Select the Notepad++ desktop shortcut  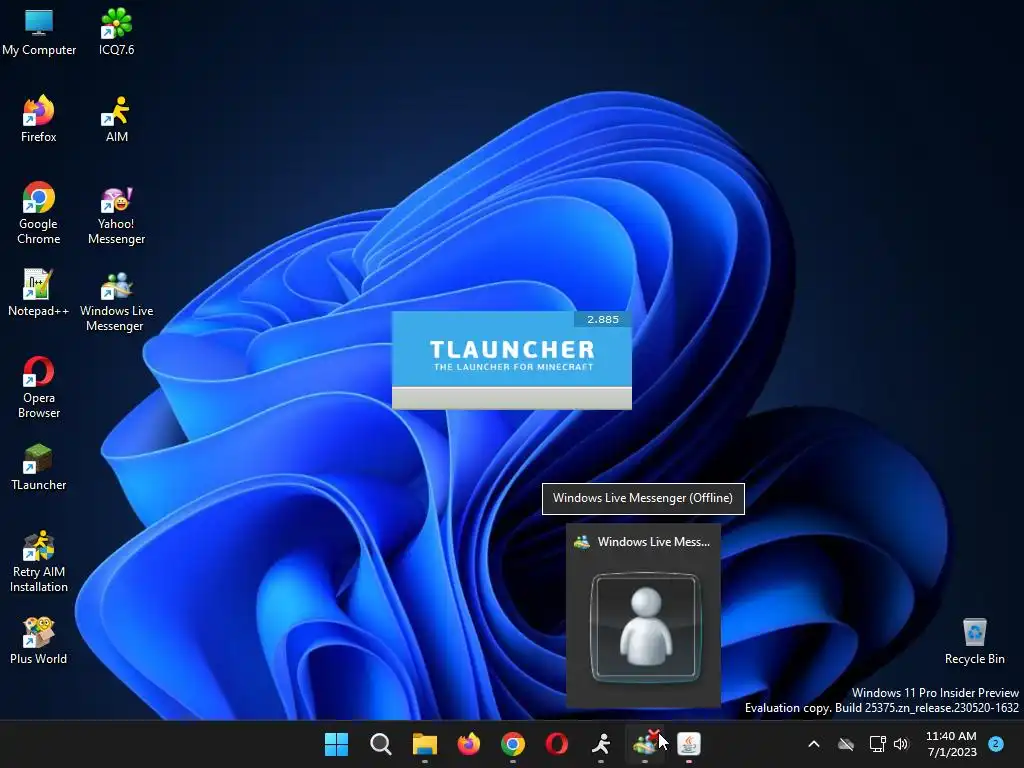tap(39, 293)
